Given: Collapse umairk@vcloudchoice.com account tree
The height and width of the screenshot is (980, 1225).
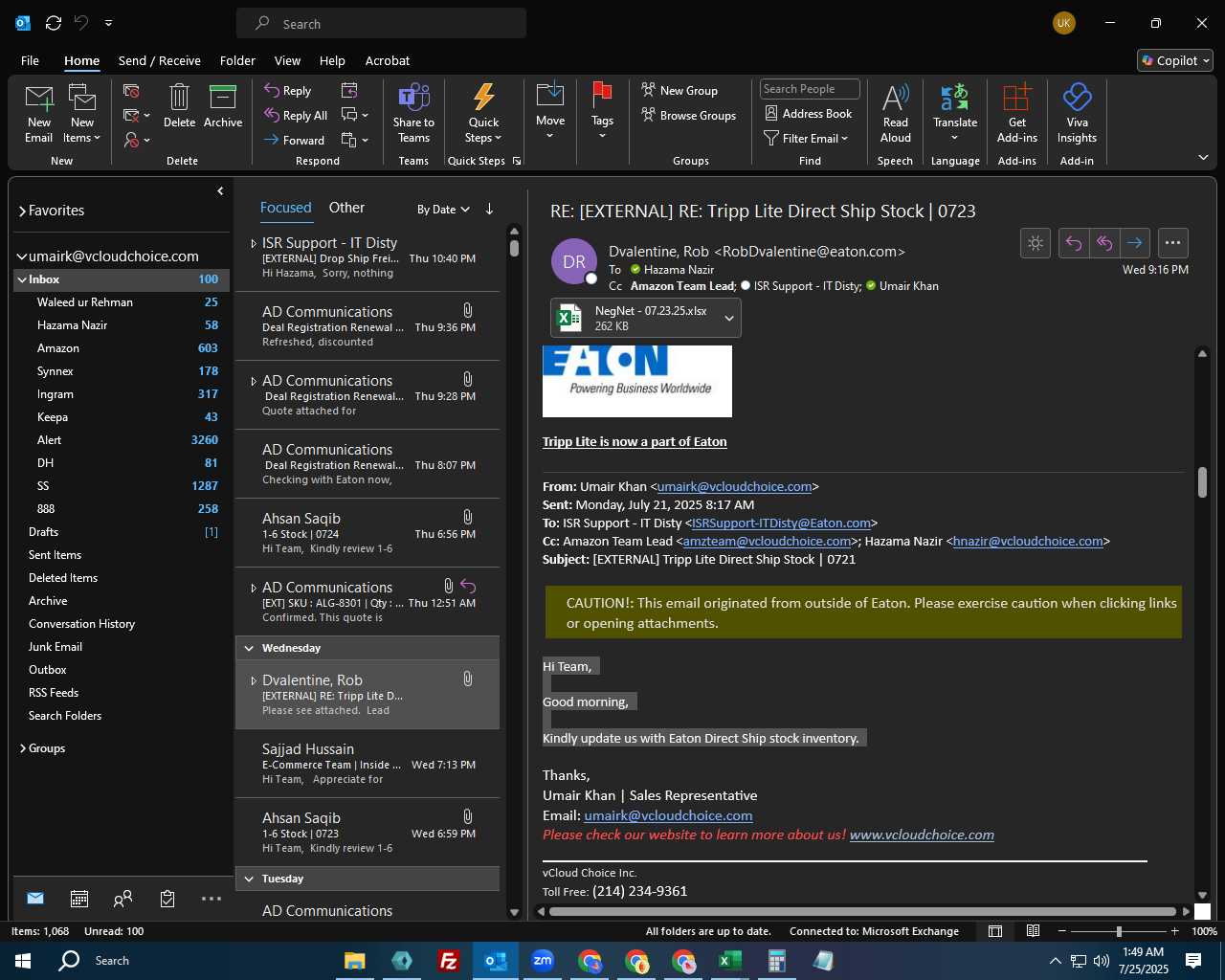Looking at the screenshot, I should (21, 256).
